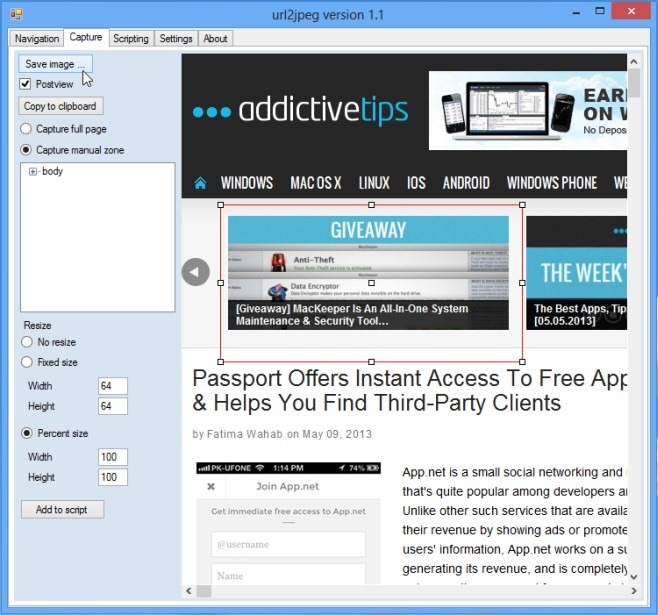Click the url2jpeg app icon in title bar
This screenshot has width=658, height=615.
[x=17, y=15]
